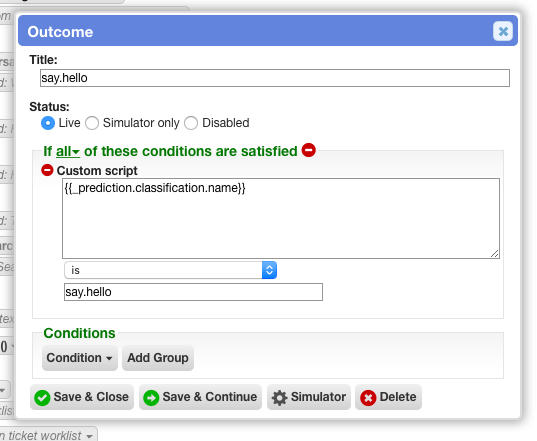Click into the Title text field

click(x=275, y=78)
